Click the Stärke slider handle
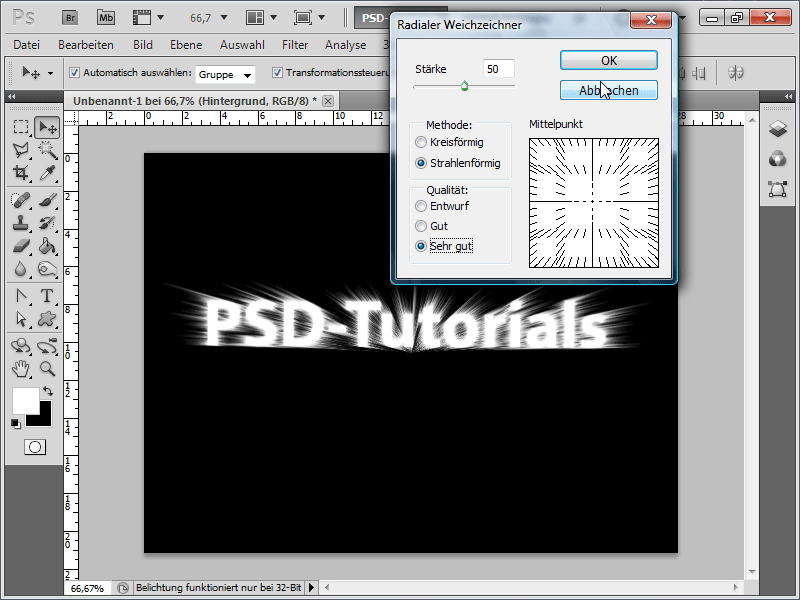800x600 pixels. click(x=464, y=86)
